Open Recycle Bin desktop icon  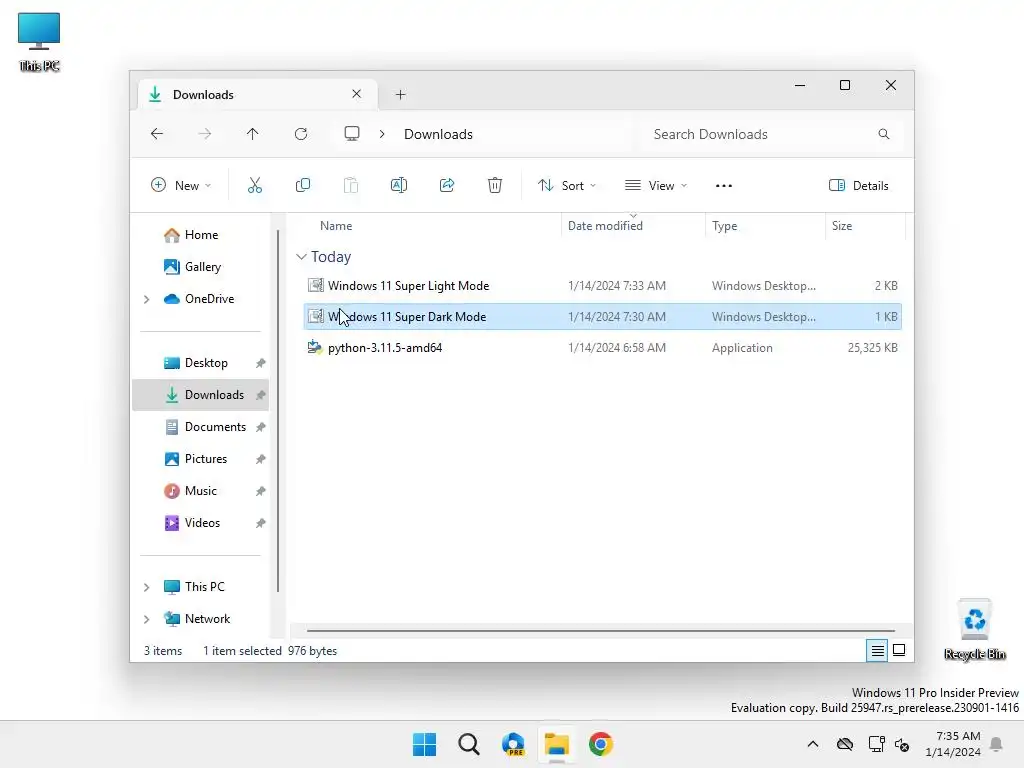(974, 630)
